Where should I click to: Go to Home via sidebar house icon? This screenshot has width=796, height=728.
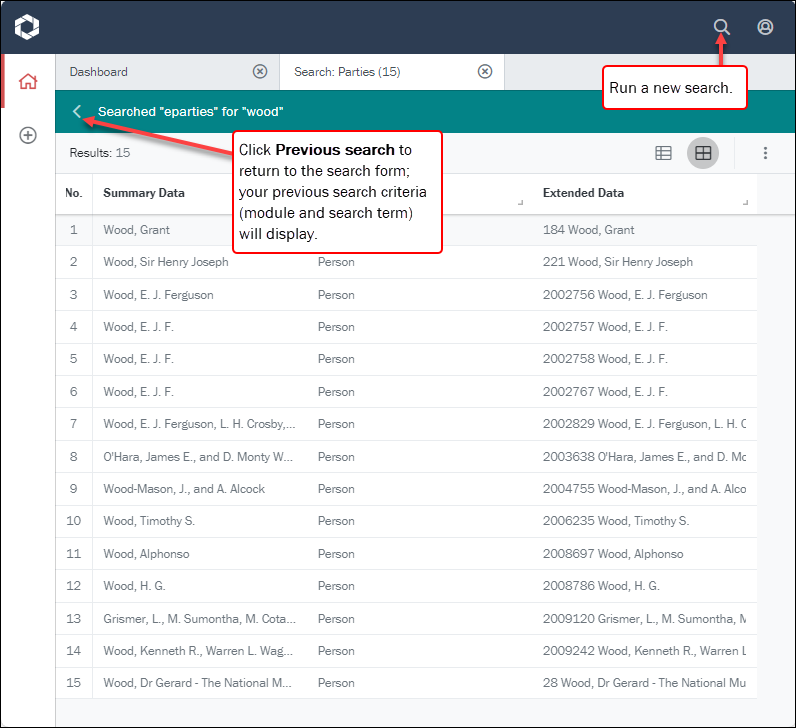28,82
